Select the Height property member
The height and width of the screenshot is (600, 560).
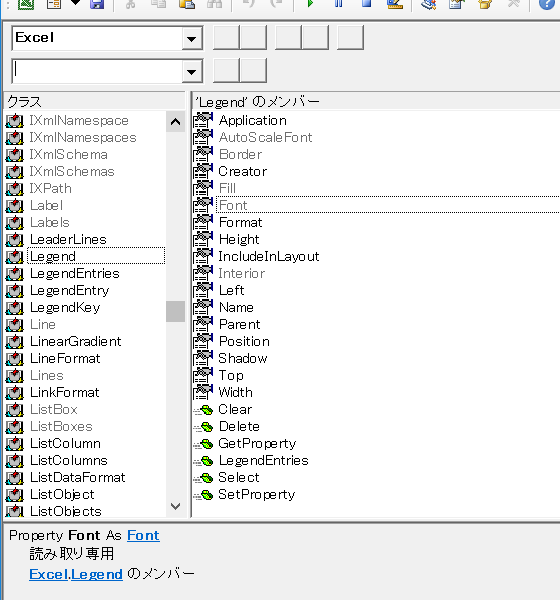239,240
